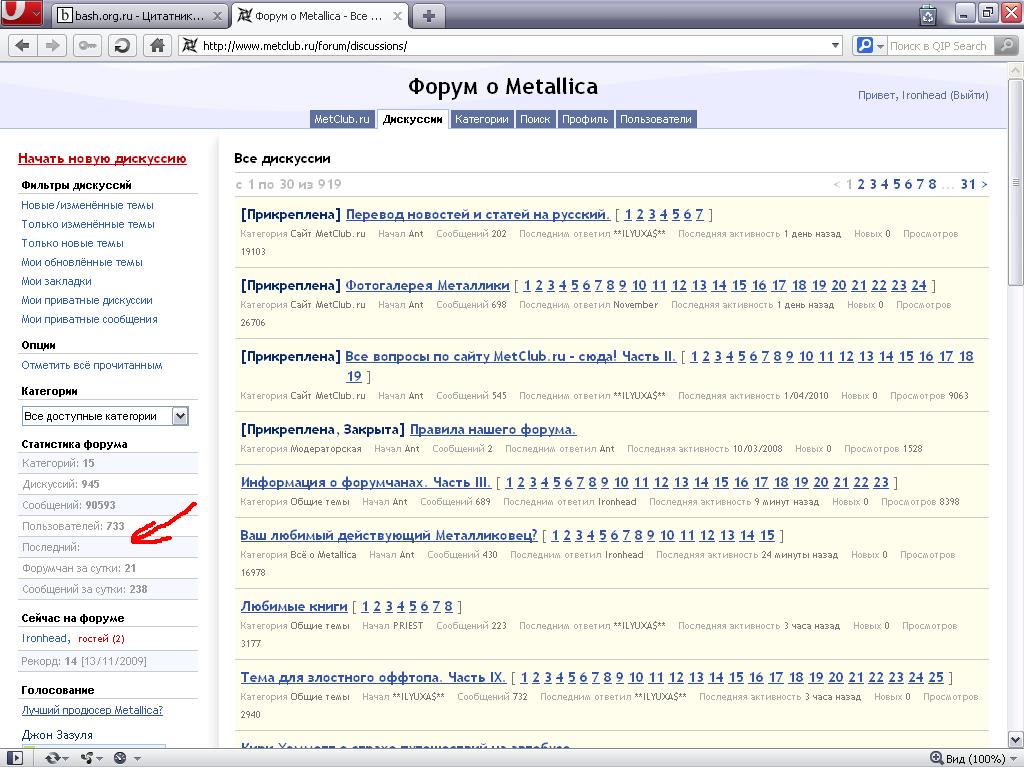Open the 'Пользователи' forum tab

coord(655,119)
